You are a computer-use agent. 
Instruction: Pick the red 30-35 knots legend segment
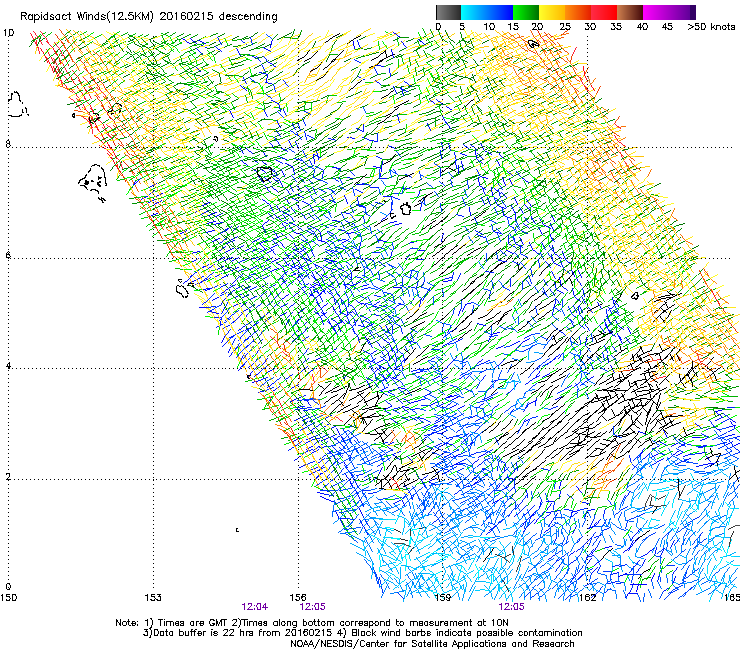click(604, 12)
